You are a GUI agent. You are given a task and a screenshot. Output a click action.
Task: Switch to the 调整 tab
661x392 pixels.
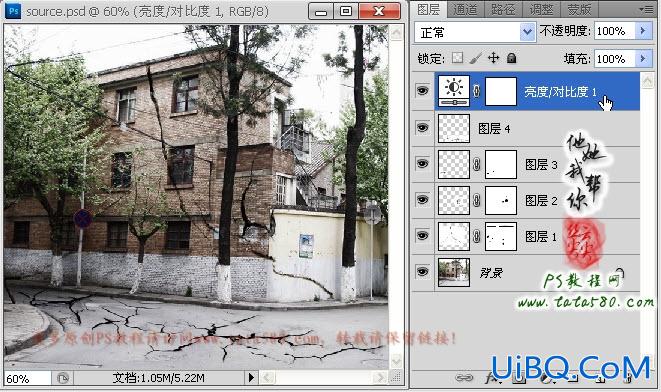point(541,9)
